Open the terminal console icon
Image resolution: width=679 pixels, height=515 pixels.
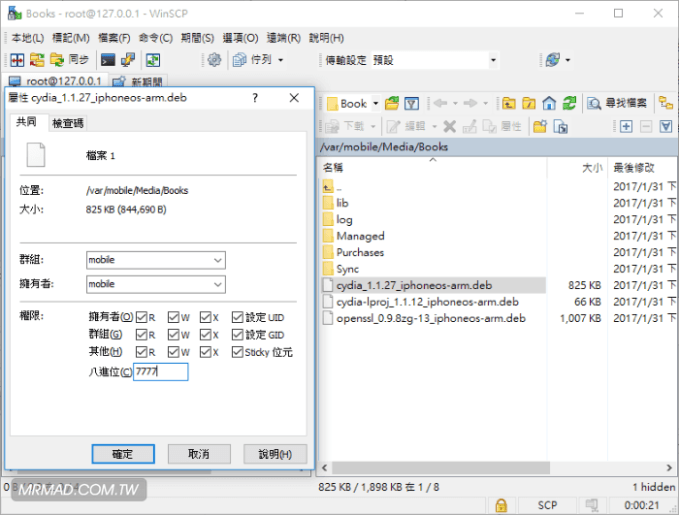point(108,60)
